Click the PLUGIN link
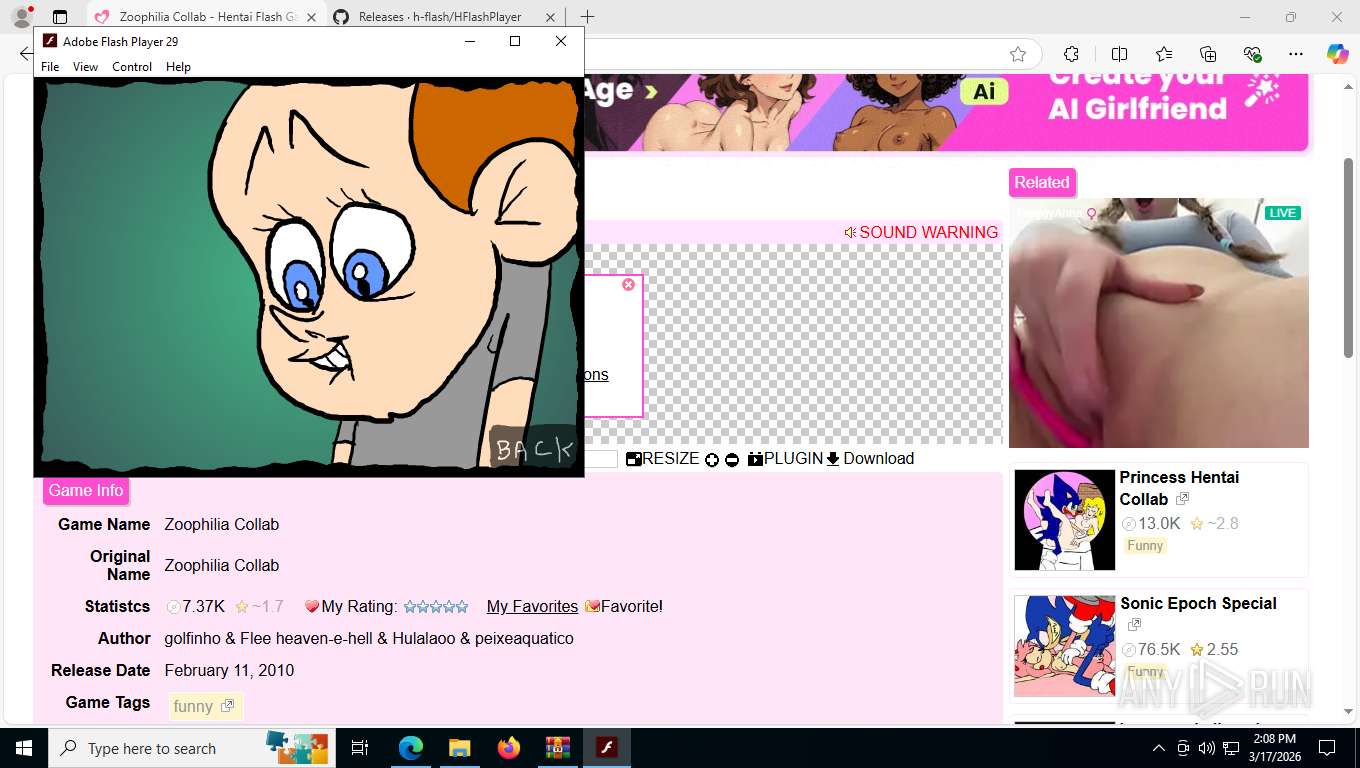 click(786, 459)
